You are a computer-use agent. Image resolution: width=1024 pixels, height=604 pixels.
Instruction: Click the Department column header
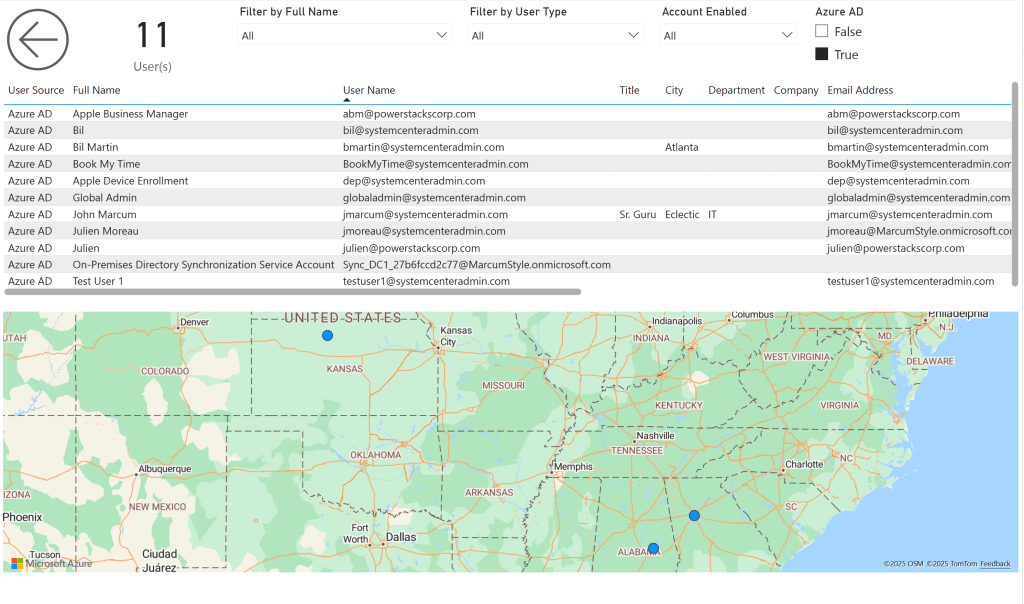[736, 90]
